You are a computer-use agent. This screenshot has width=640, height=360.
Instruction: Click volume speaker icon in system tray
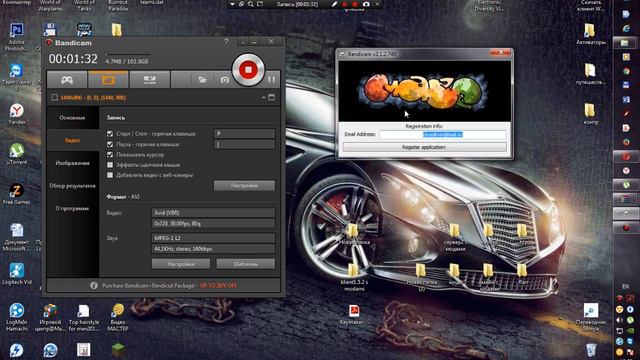click(x=620, y=320)
